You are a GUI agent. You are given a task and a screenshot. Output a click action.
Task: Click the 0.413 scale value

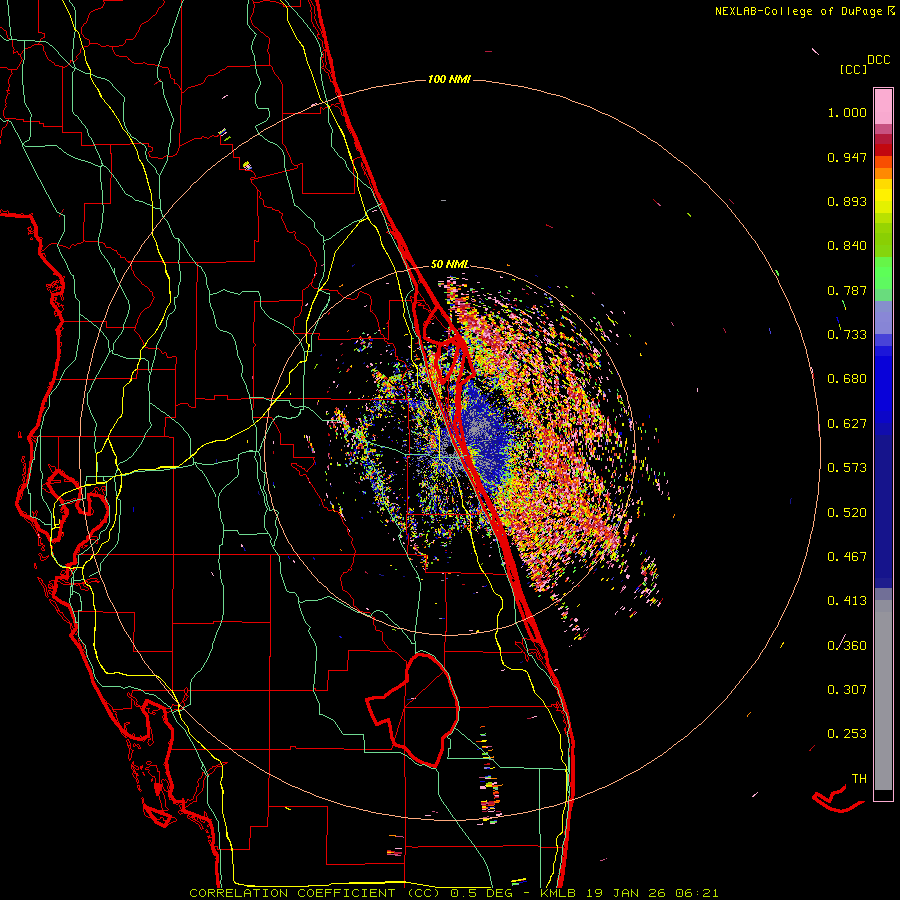click(847, 601)
